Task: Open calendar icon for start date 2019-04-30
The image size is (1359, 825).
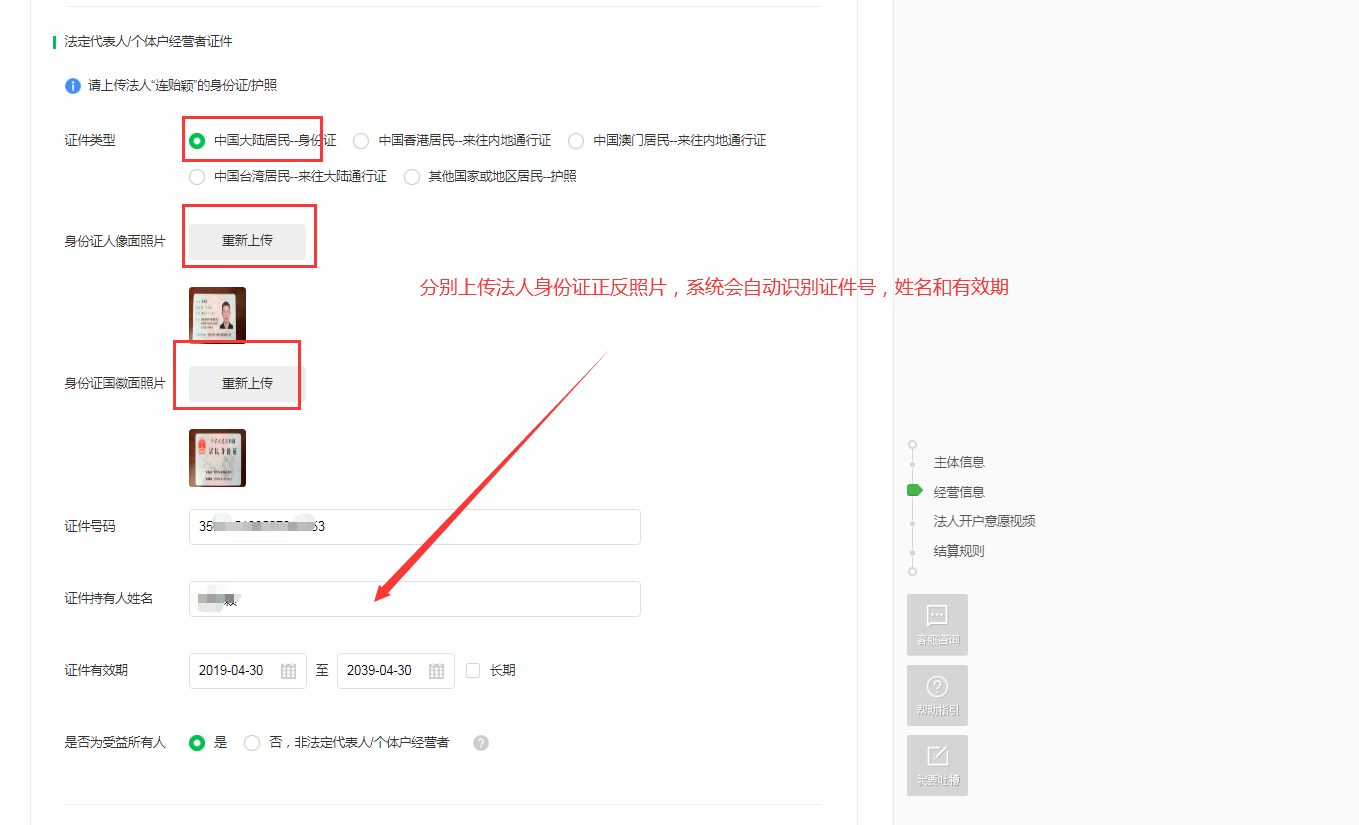Action: [x=288, y=671]
